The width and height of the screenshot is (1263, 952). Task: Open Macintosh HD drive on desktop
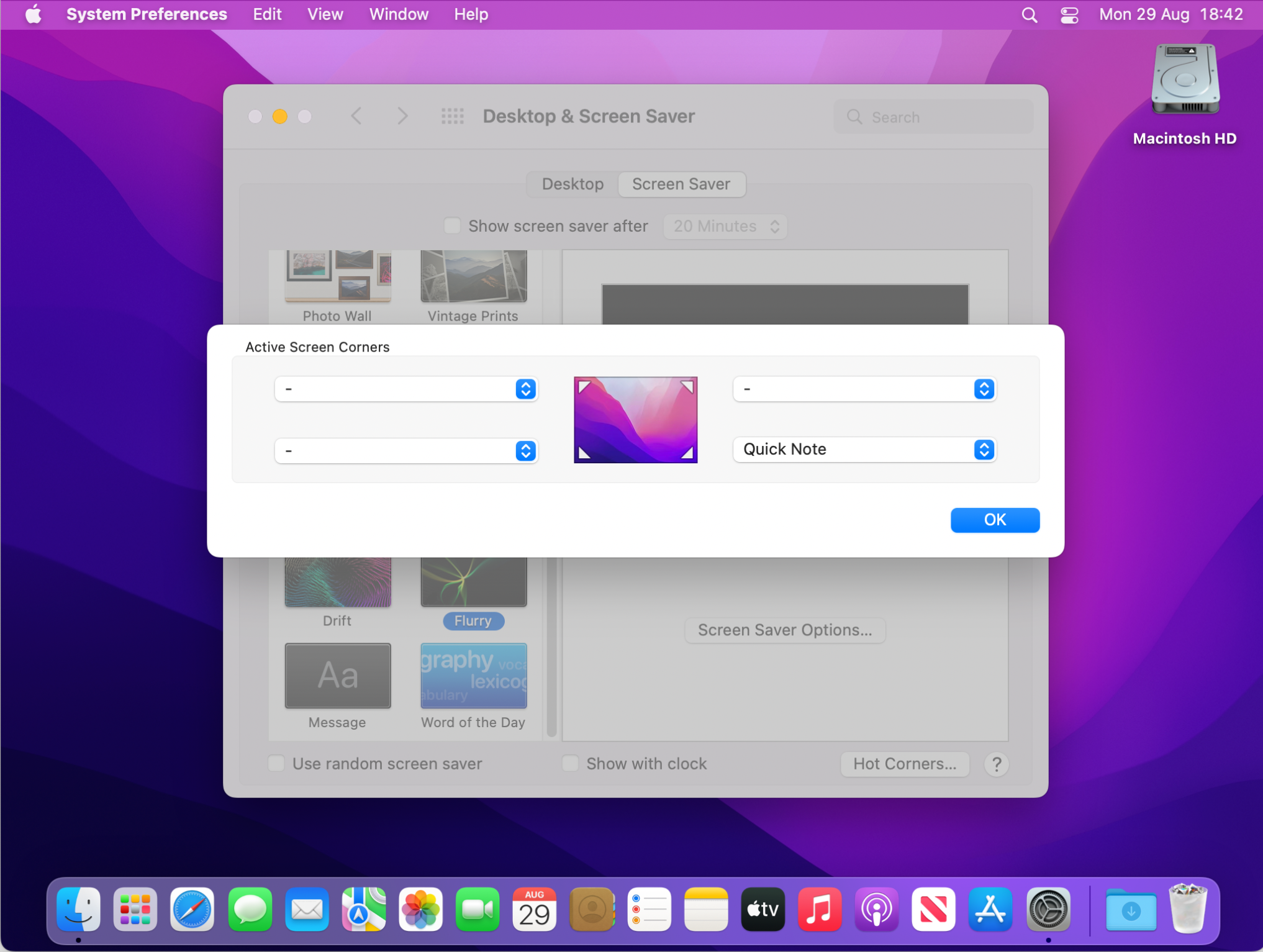click(1185, 94)
